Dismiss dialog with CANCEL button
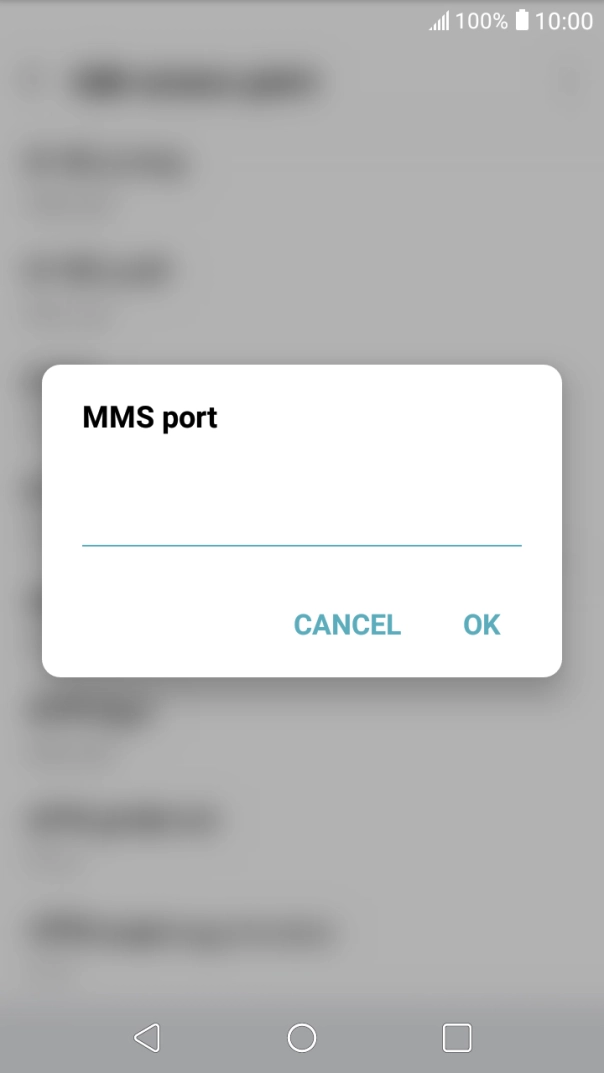The width and height of the screenshot is (604, 1073). [x=347, y=624]
